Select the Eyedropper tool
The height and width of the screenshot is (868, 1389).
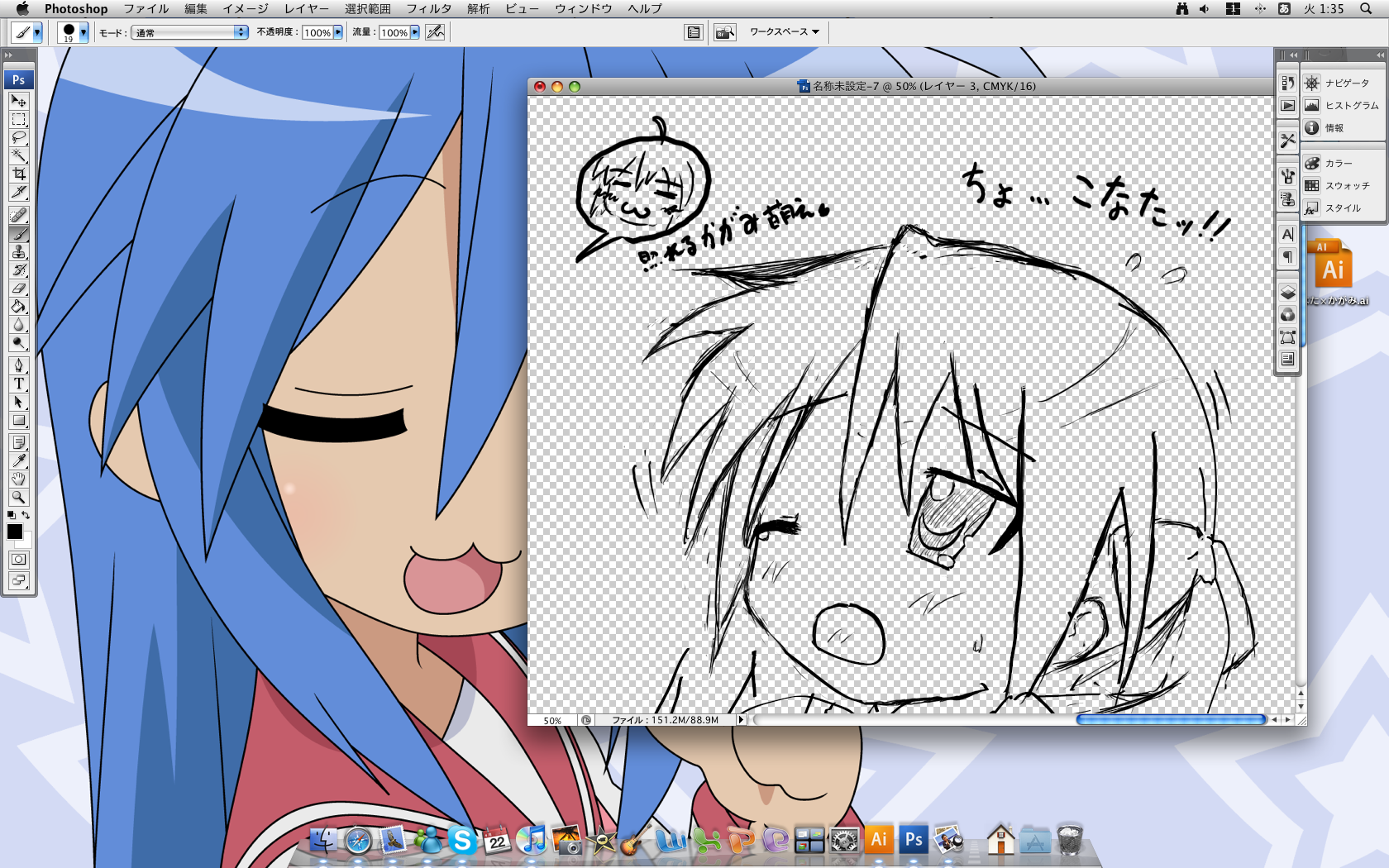click(x=19, y=460)
